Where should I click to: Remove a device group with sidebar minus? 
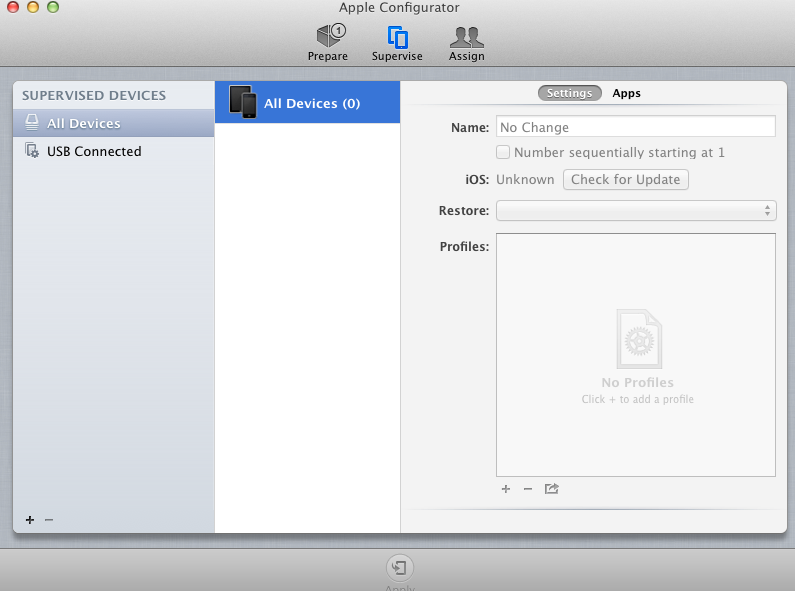click(49, 520)
